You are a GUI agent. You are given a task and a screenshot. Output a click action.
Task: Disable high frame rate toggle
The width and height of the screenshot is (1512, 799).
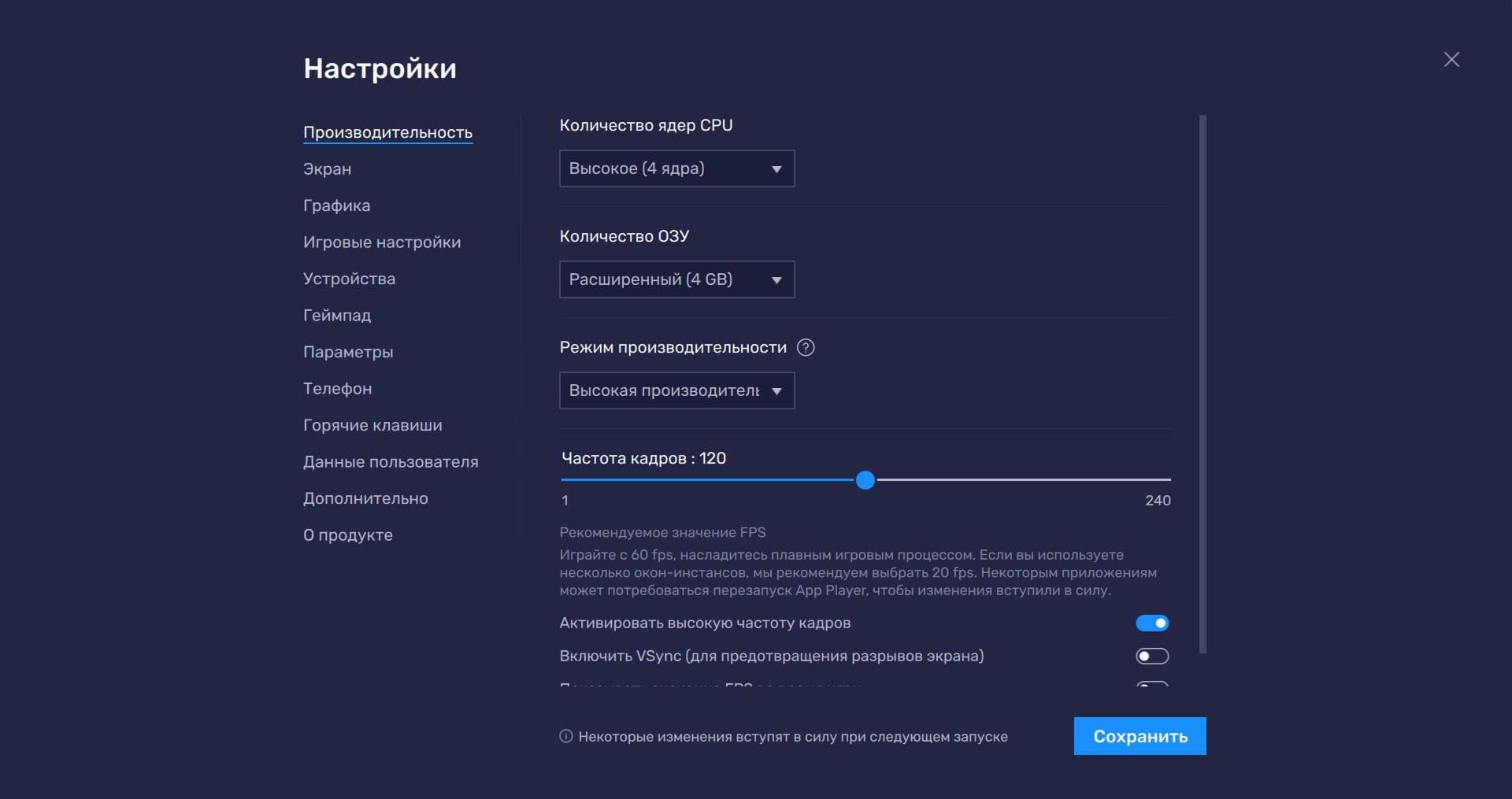(x=1152, y=623)
